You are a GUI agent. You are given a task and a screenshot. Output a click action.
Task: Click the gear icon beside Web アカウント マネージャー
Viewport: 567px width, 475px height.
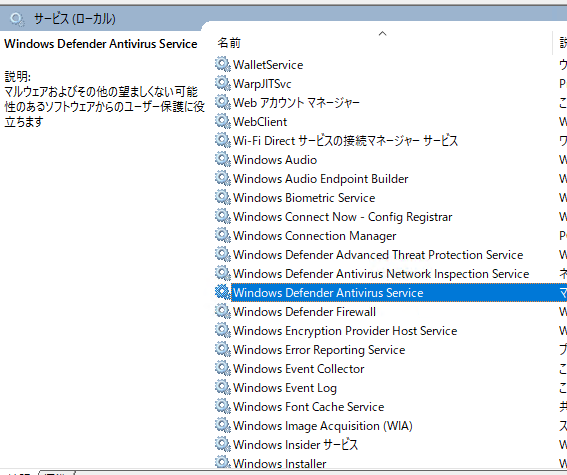[x=223, y=102]
